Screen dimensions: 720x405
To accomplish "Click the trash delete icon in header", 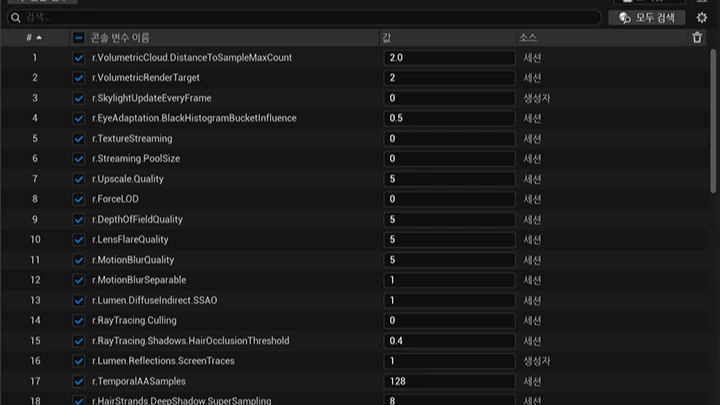I will (697, 38).
